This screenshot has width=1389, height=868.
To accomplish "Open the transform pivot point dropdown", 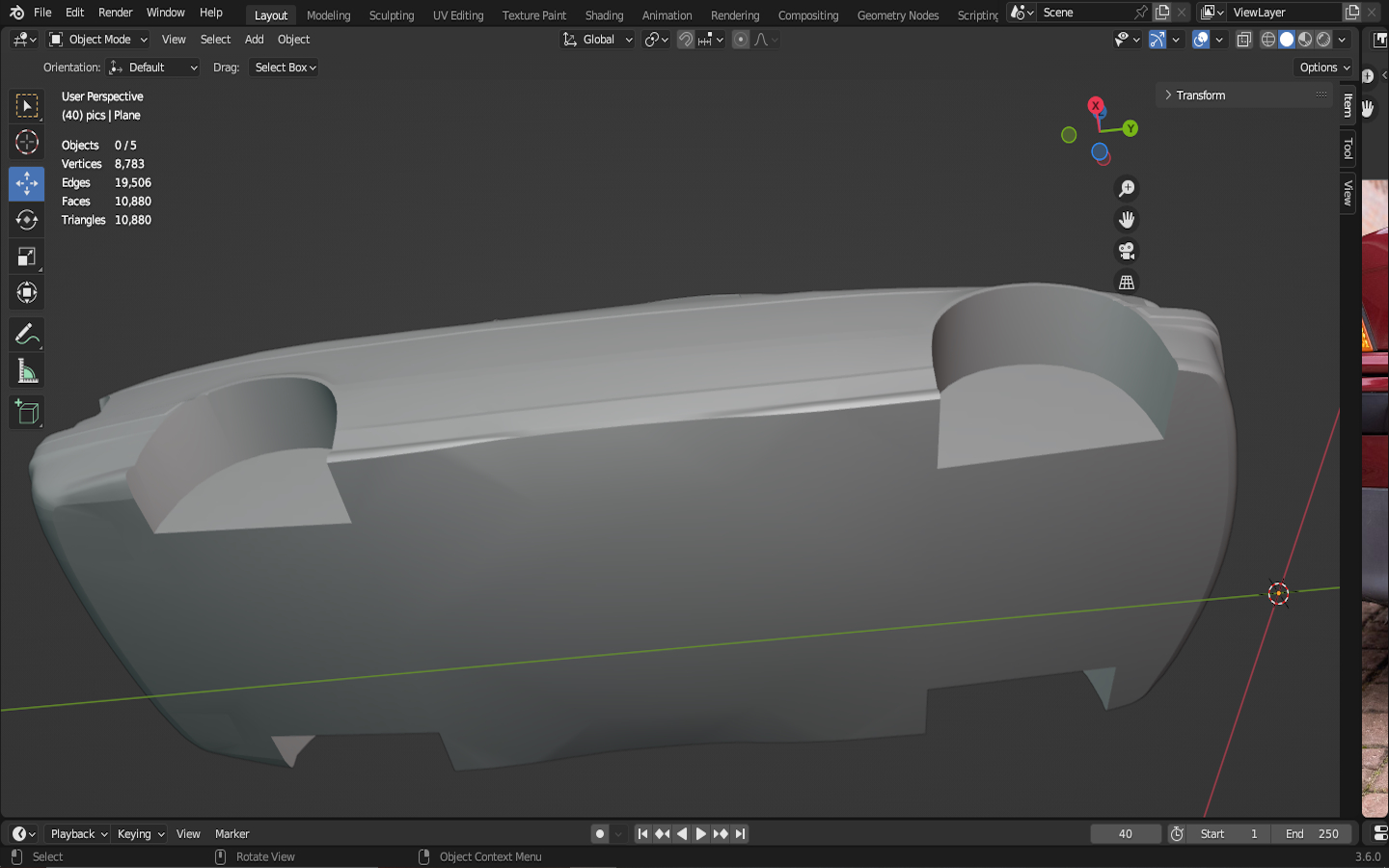I will tap(657, 40).
